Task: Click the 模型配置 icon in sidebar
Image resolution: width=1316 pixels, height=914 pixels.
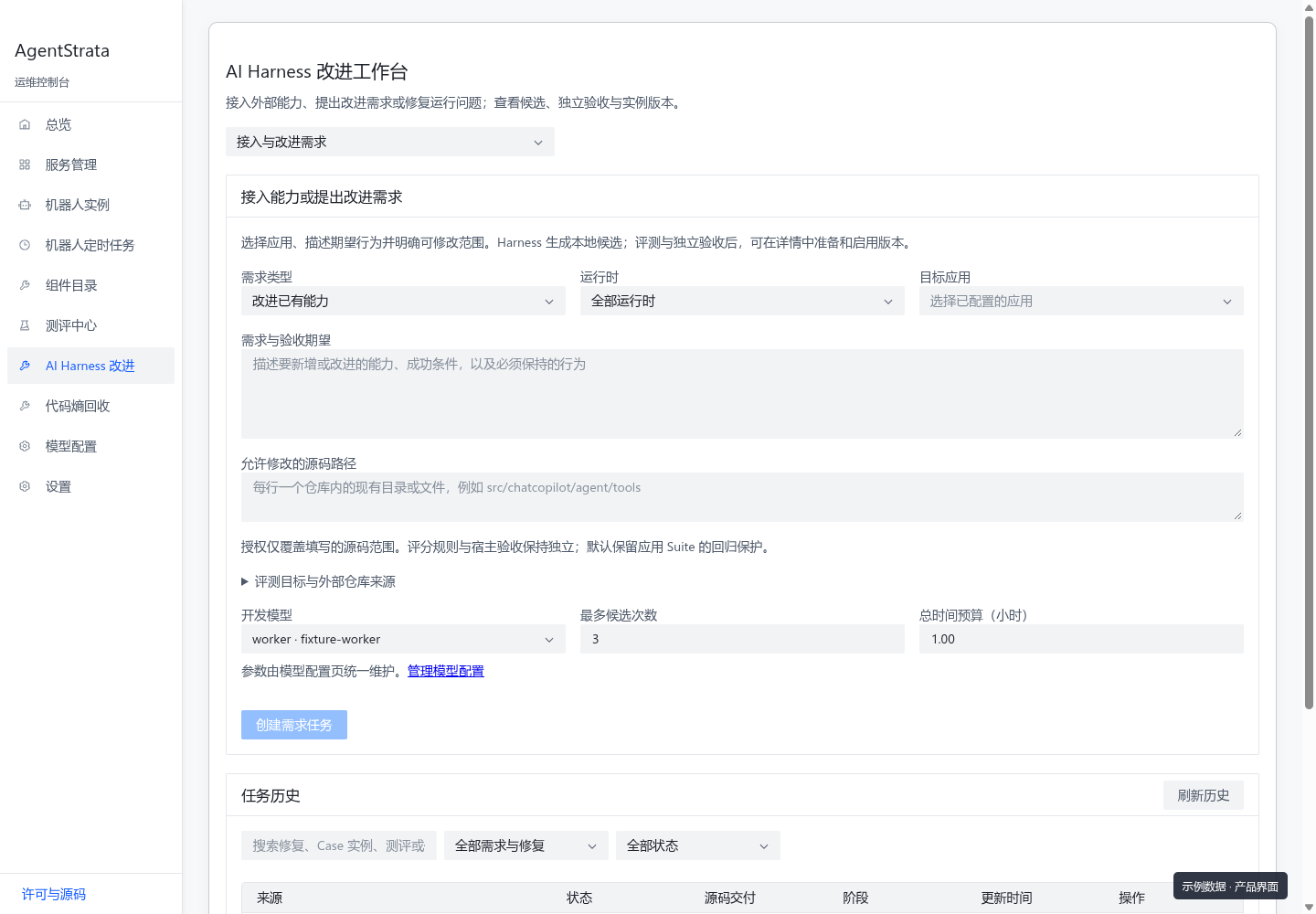Action: (x=25, y=446)
